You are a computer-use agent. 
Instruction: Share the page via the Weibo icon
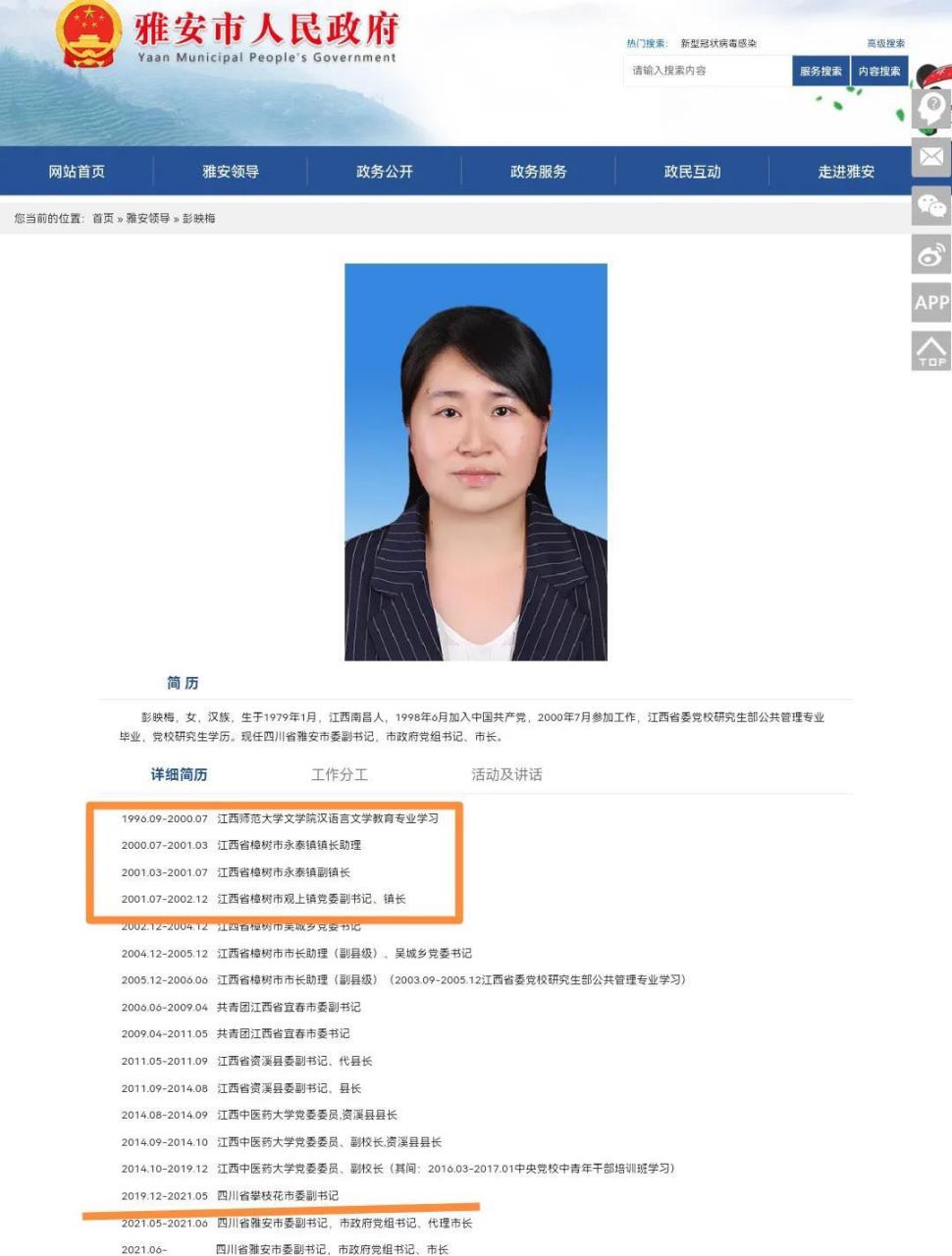(x=930, y=255)
